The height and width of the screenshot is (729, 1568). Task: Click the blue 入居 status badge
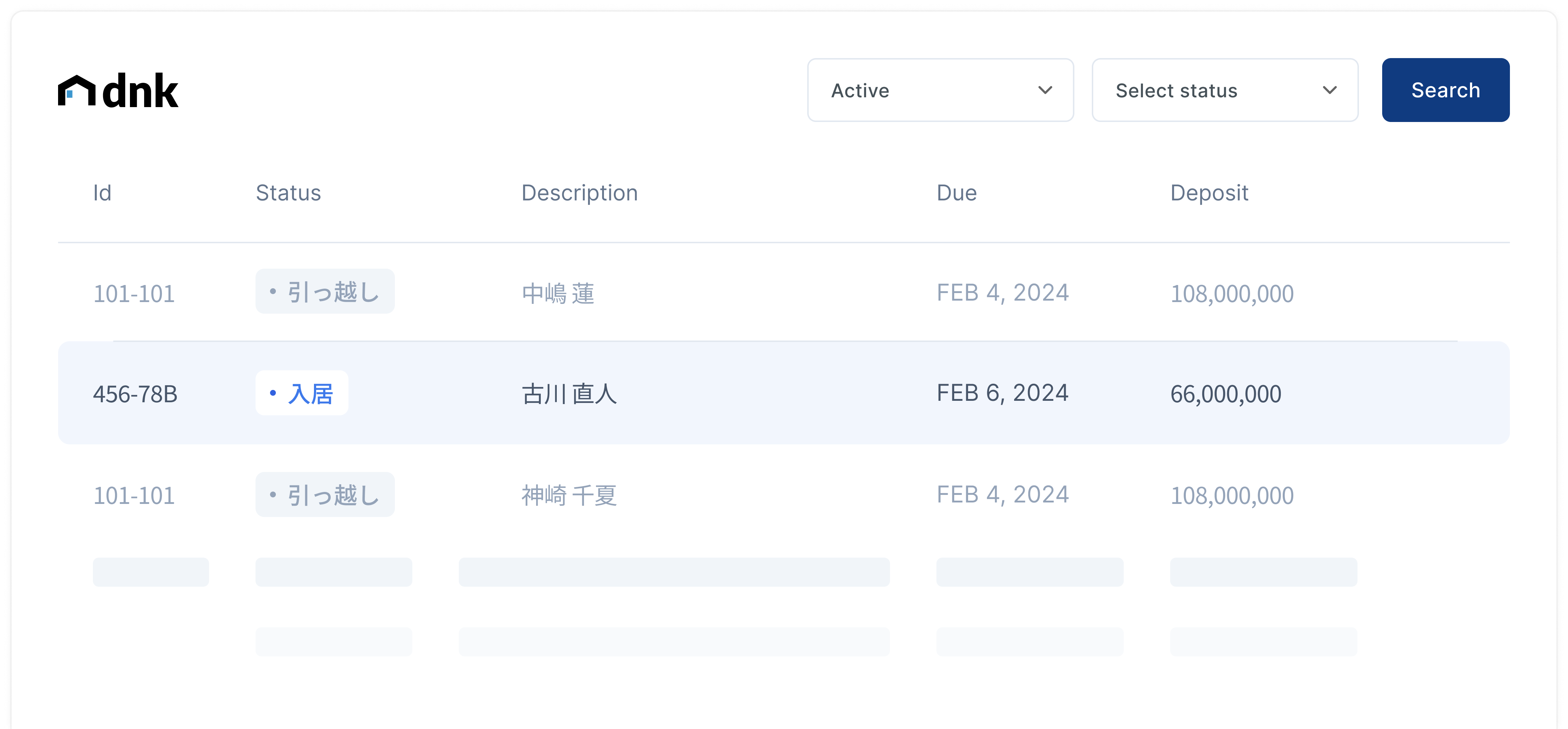pyautogui.click(x=302, y=394)
